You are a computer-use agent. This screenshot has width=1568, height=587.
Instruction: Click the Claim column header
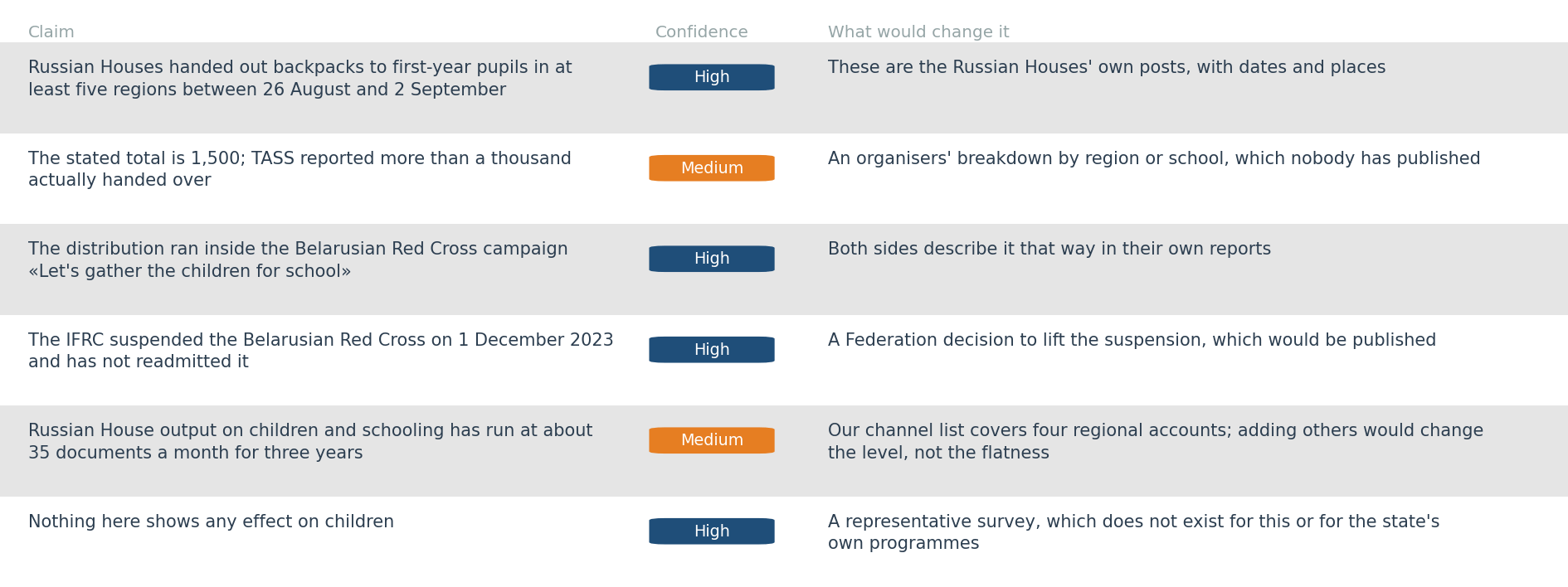coord(51,32)
